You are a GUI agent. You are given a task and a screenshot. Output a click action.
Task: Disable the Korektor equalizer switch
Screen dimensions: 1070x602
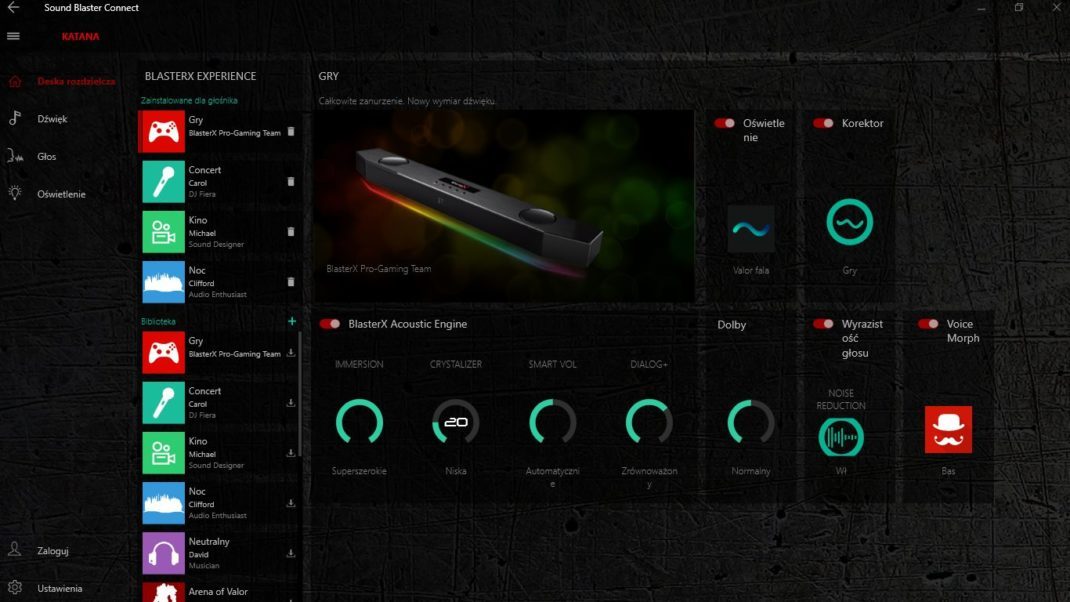[823, 123]
